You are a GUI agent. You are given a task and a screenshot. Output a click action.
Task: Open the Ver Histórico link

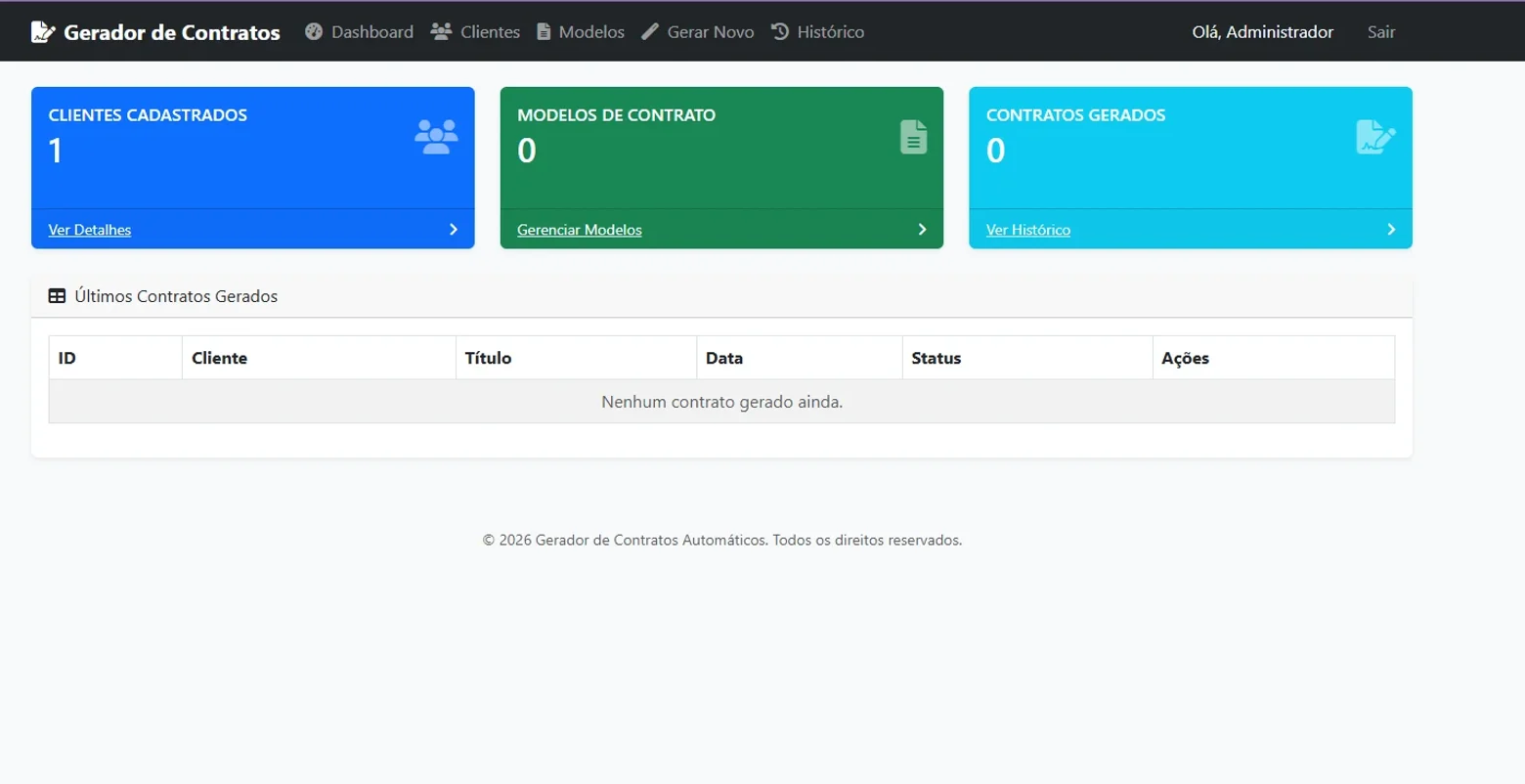click(x=1028, y=230)
